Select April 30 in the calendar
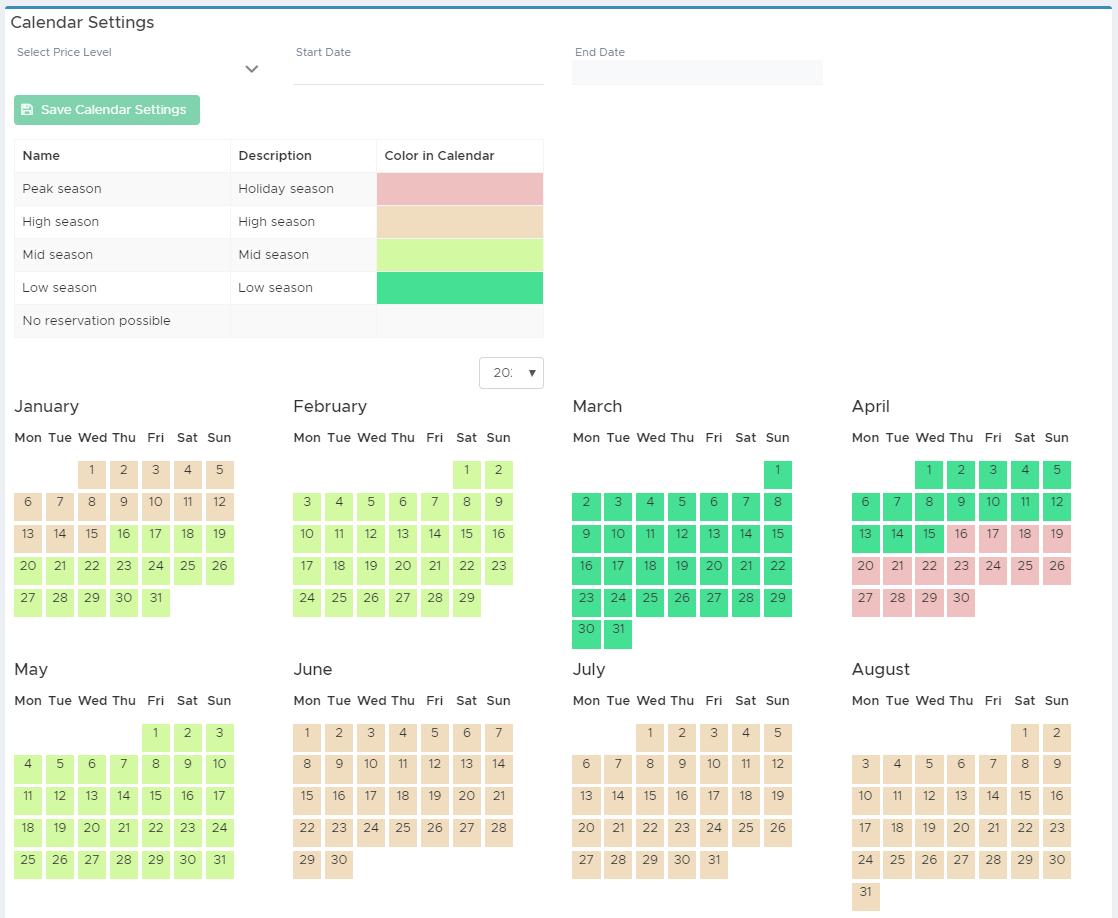The width and height of the screenshot is (1118, 918). click(x=961, y=603)
